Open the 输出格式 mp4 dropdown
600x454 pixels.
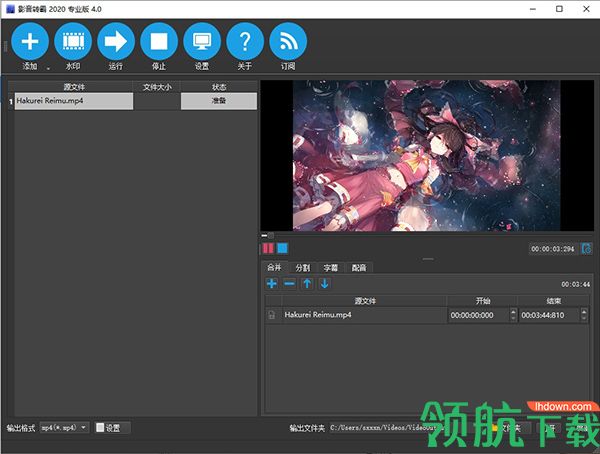pos(64,427)
